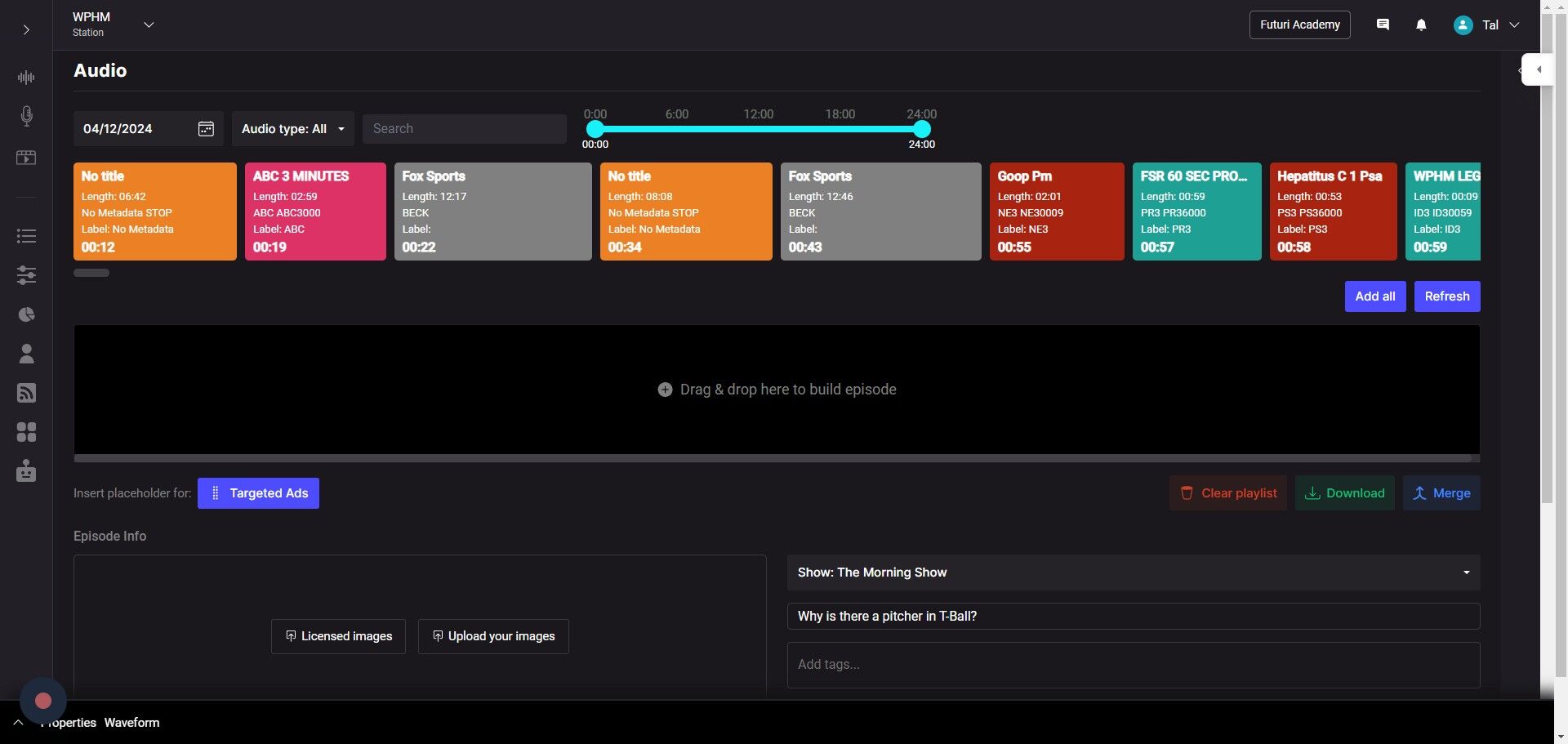1568x744 pixels.
Task: Open the Audio type filter dropdown
Action: (x=292, y=129)
